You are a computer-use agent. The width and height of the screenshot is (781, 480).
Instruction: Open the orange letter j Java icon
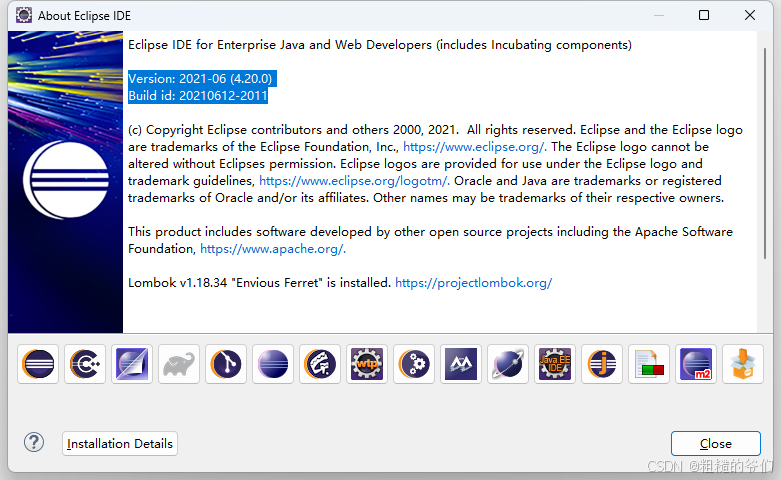click(x=602, y=364)
